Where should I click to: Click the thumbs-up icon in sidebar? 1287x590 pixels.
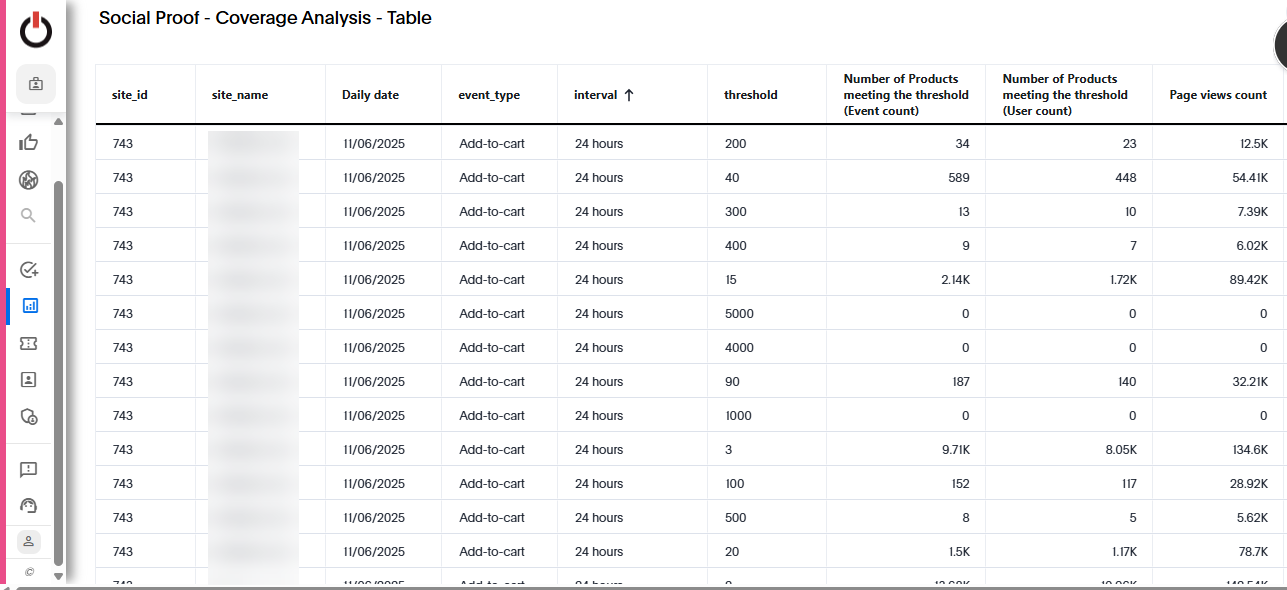coord(29,143)
